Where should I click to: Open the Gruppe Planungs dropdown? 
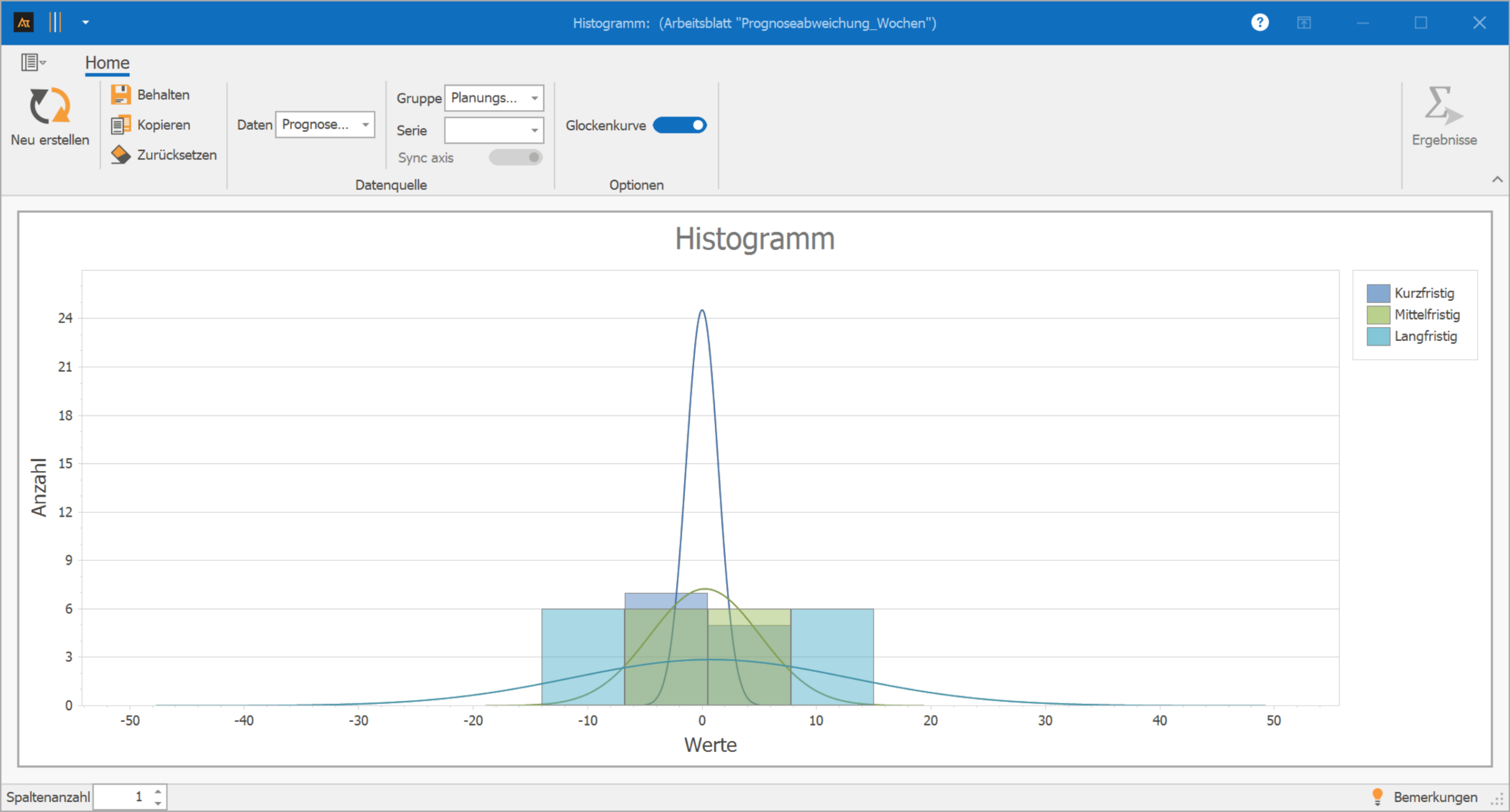coord(534,98)
